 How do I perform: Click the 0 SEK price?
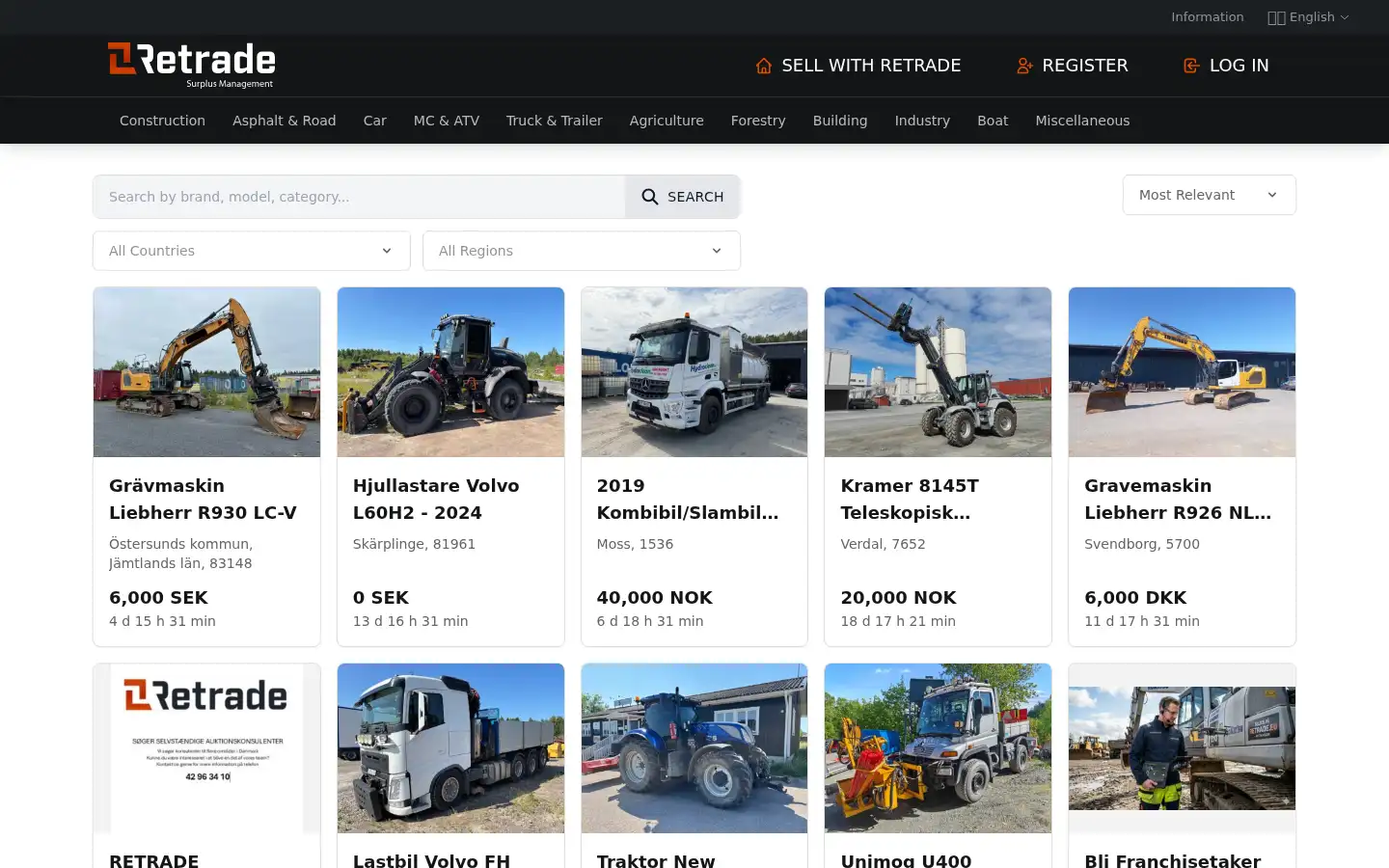381,598
